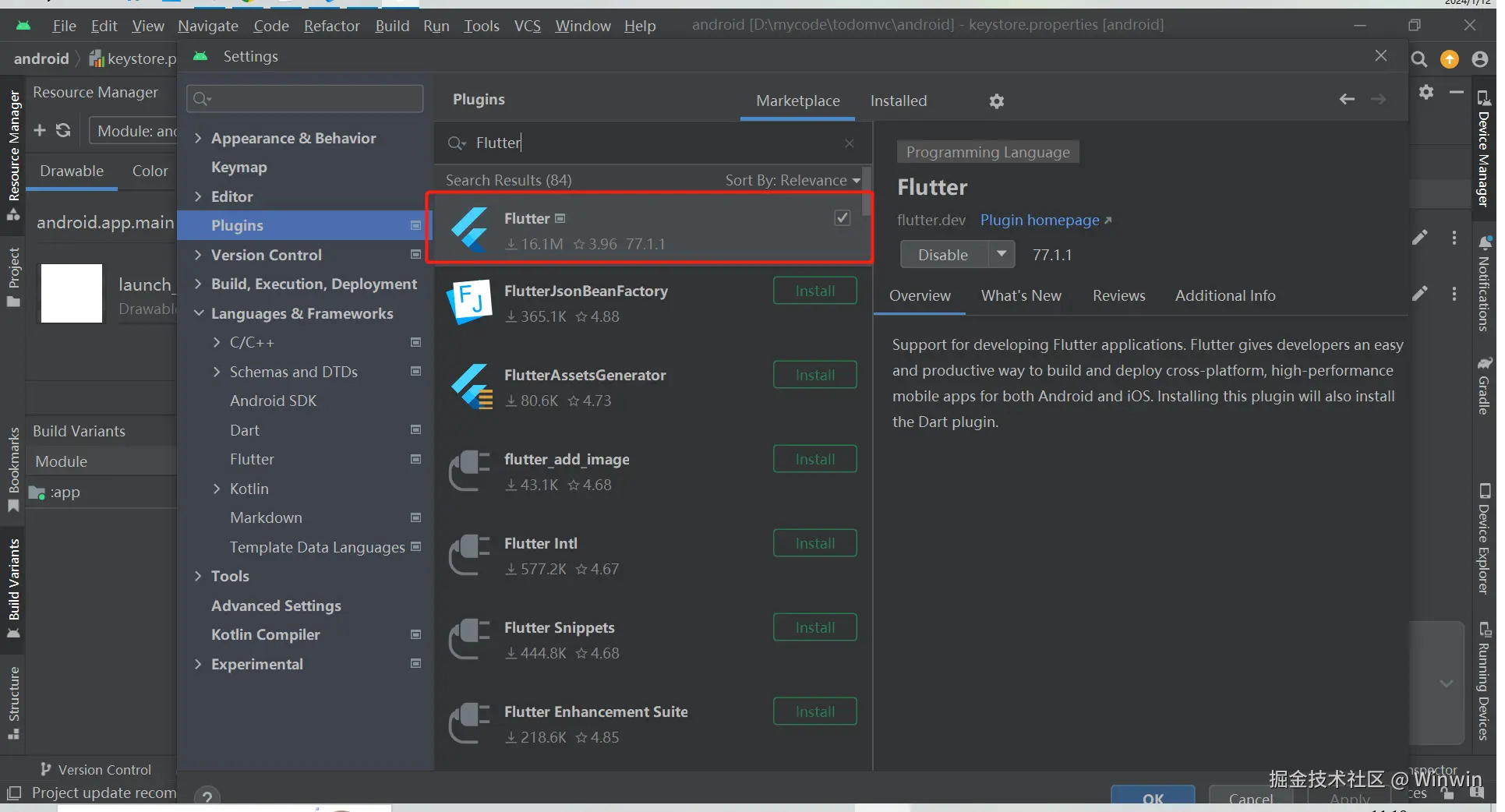
Task: Disable the Flutter plugin
Action: click(944, 255)
